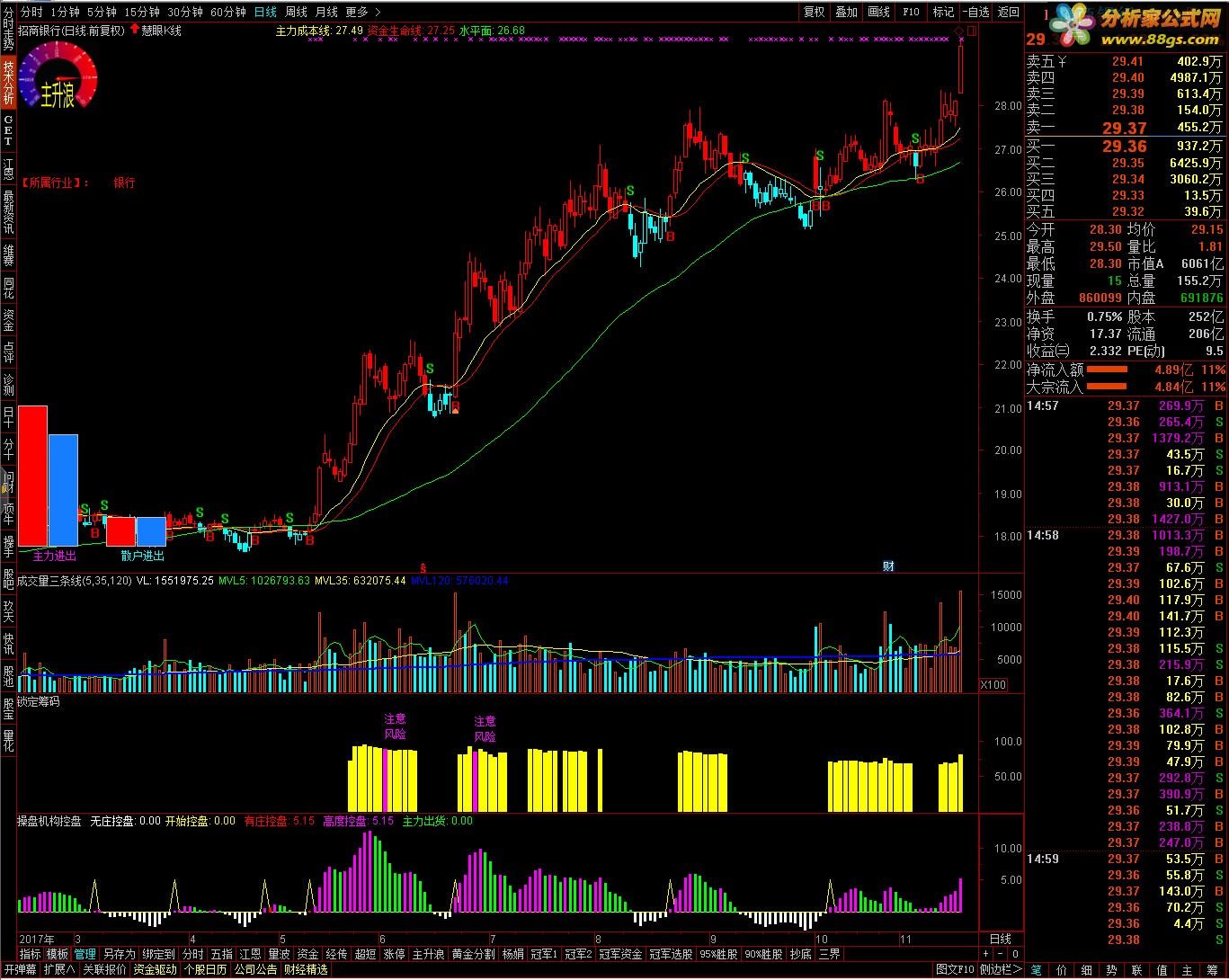
Task: Open the 主 main-force tab icon
Action: tap(1188, 970)
